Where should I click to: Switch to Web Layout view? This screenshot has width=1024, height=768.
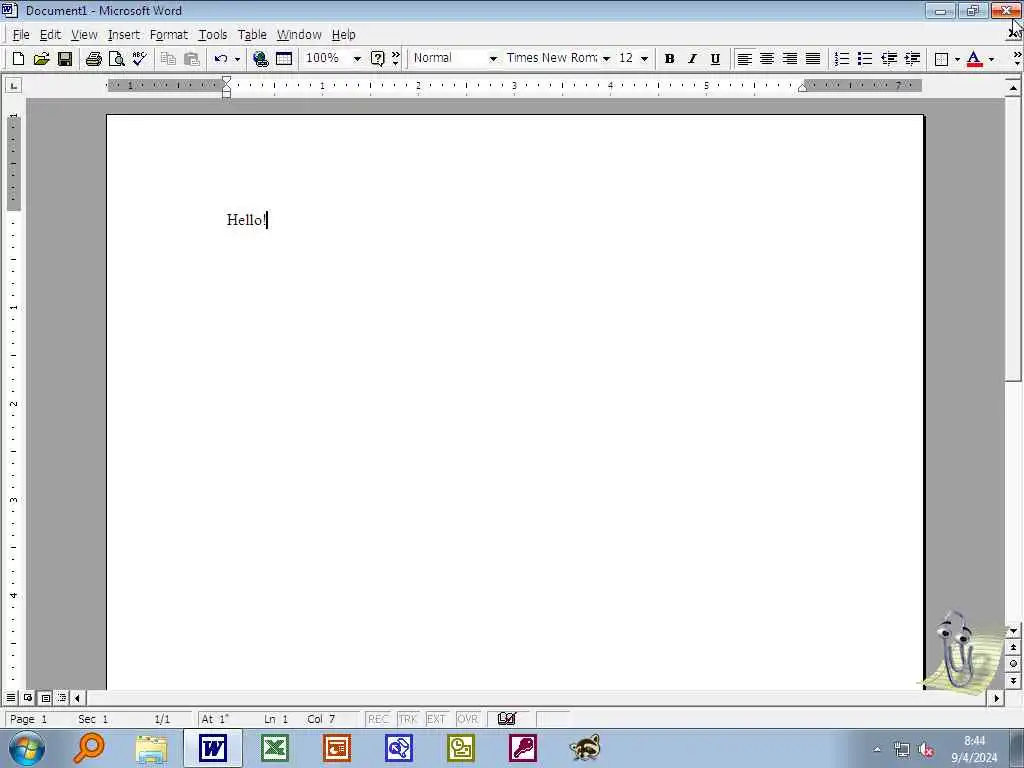pos(28,698)
